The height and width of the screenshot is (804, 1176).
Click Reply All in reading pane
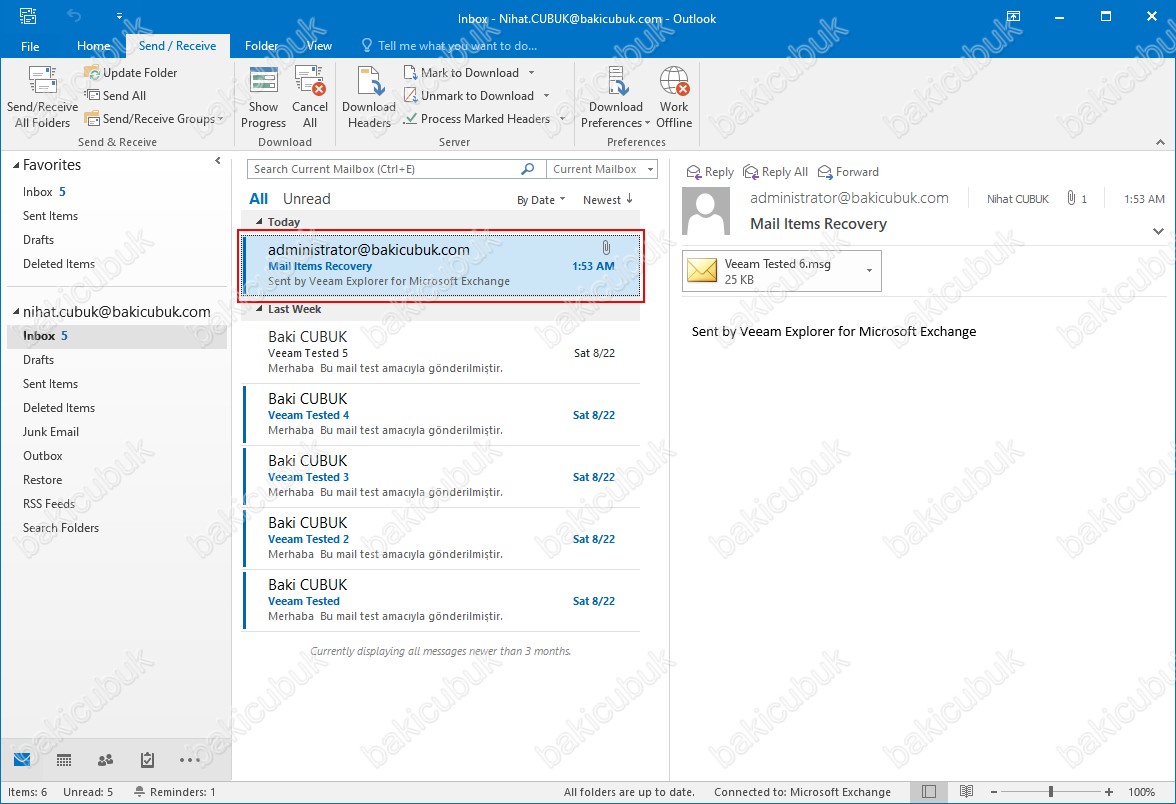point(776,172)
